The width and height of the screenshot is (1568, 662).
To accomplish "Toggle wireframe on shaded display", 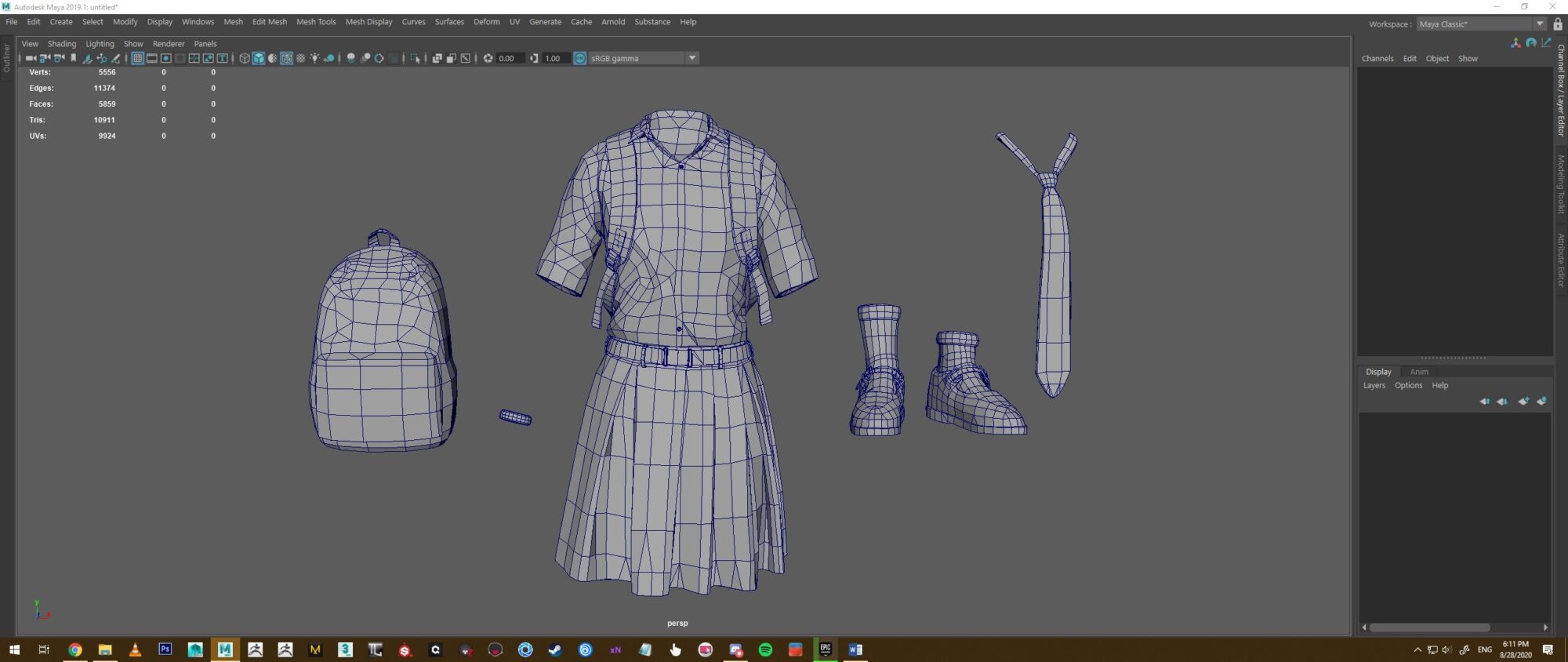I will pyautogui.click(x=286, y=58).
